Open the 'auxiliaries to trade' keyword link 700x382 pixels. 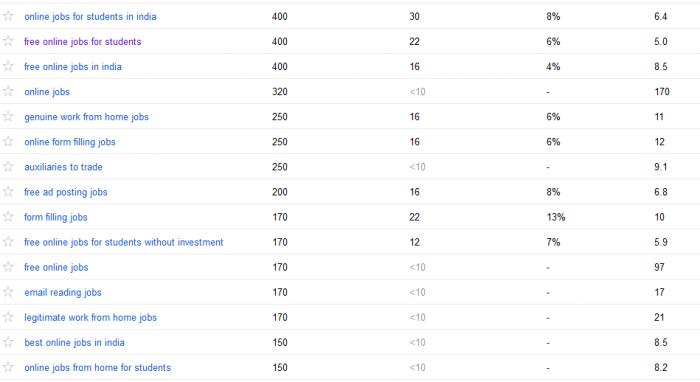[x=63, y=167]
